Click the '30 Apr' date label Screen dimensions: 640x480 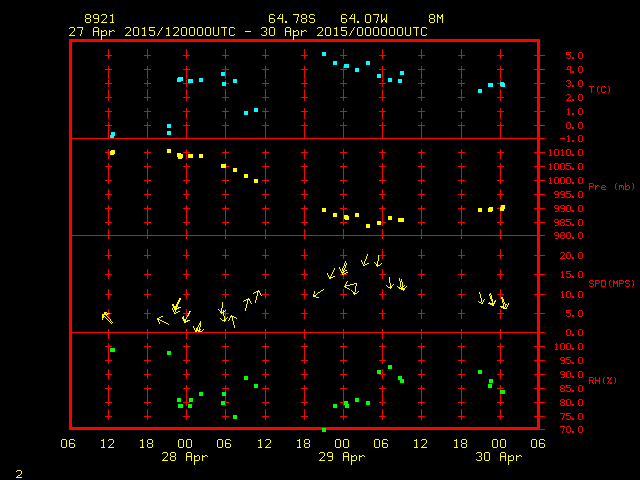tap(499, 457)
